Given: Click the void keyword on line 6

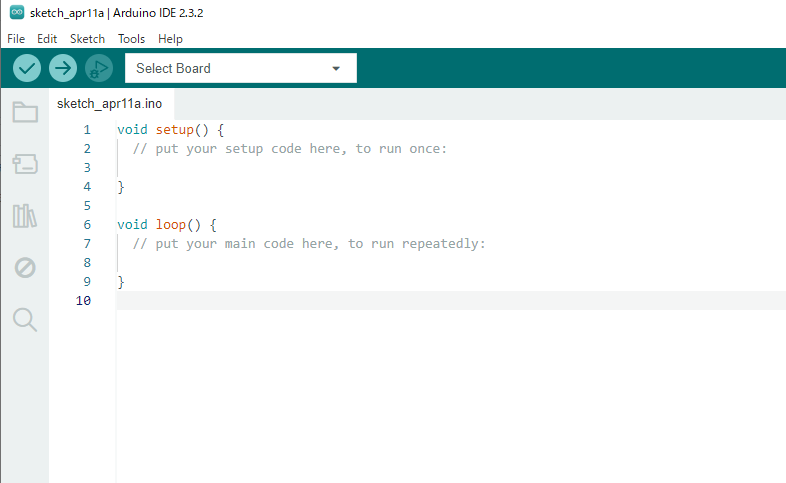Looking at the screenshot, I should click(132, 224).
